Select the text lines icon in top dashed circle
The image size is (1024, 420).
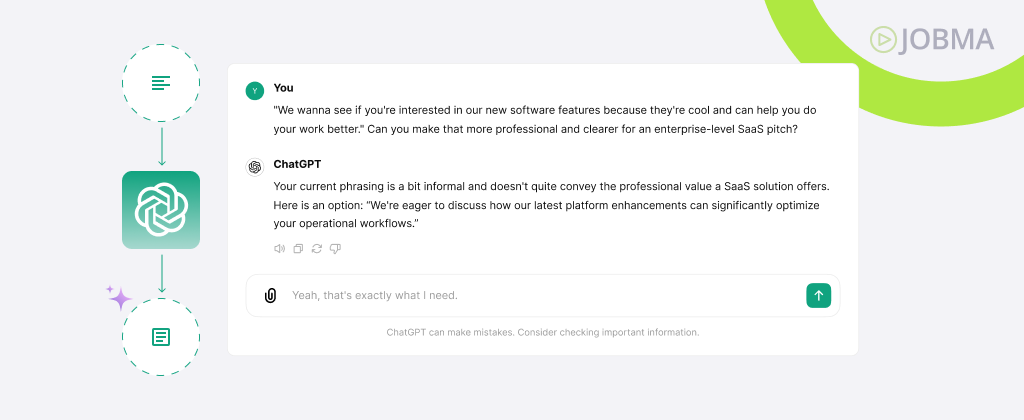(161, 83)
